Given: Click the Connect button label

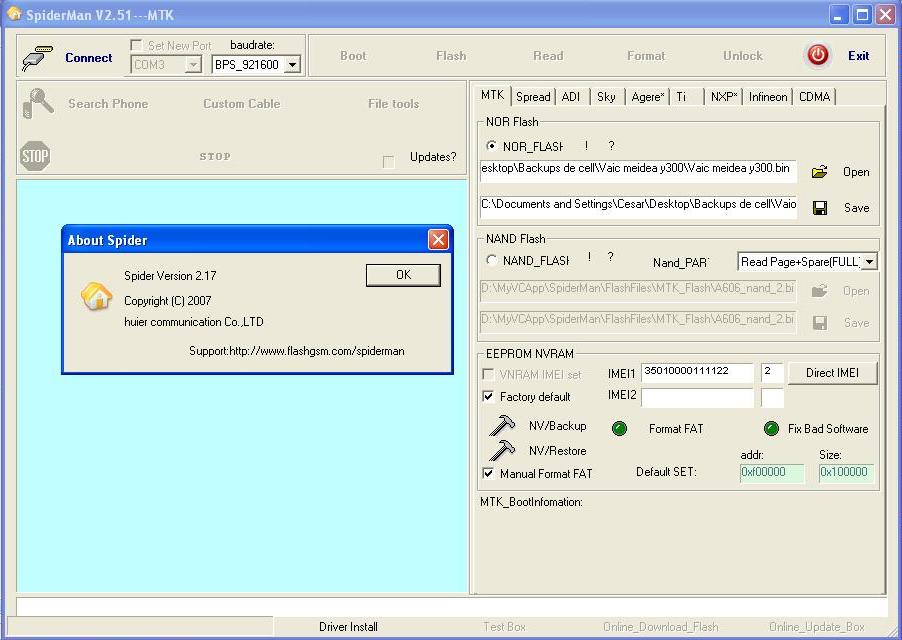Looking at the screenshot, I should (x=89, y=58).
